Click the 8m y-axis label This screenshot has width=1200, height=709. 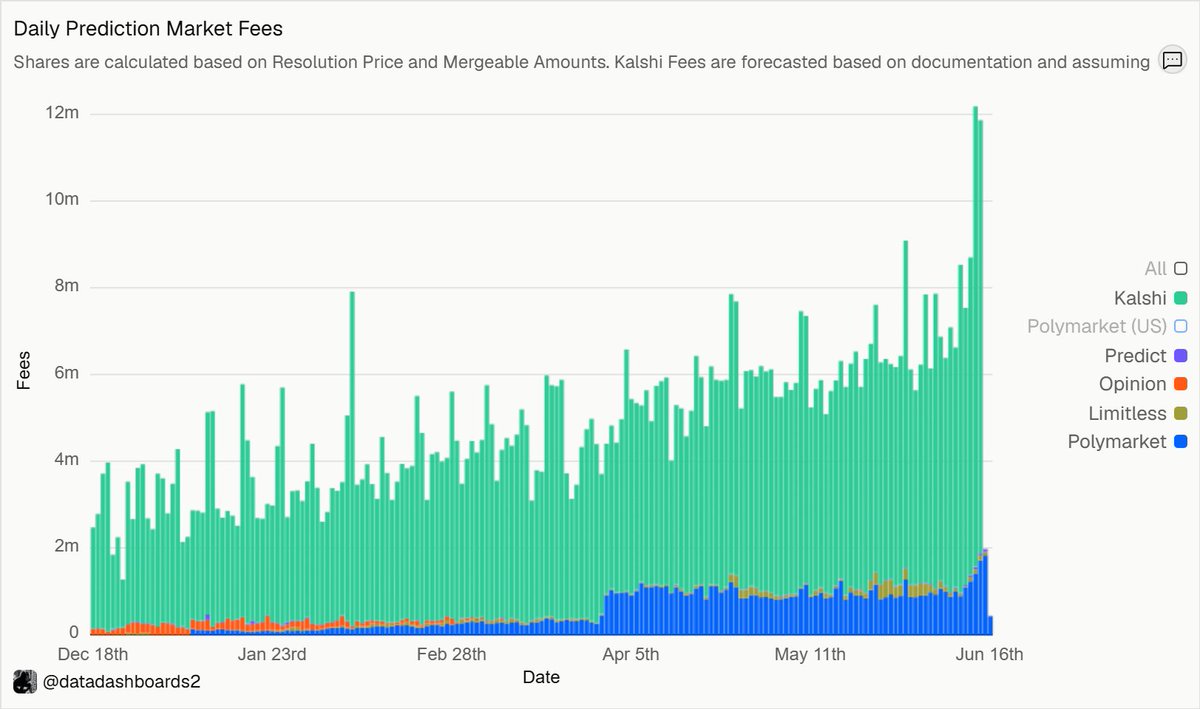(67, 287)
